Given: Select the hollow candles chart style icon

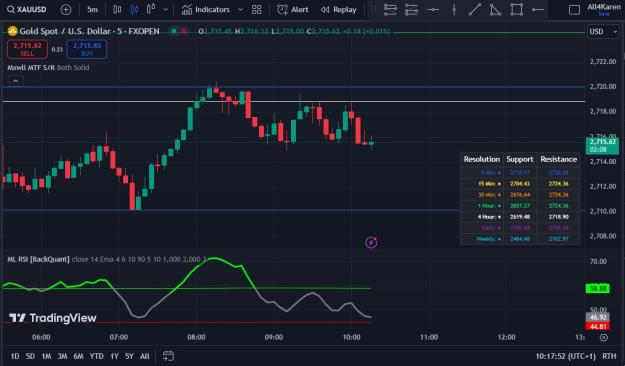Looking at the screenshot, I should click(151, 9).
